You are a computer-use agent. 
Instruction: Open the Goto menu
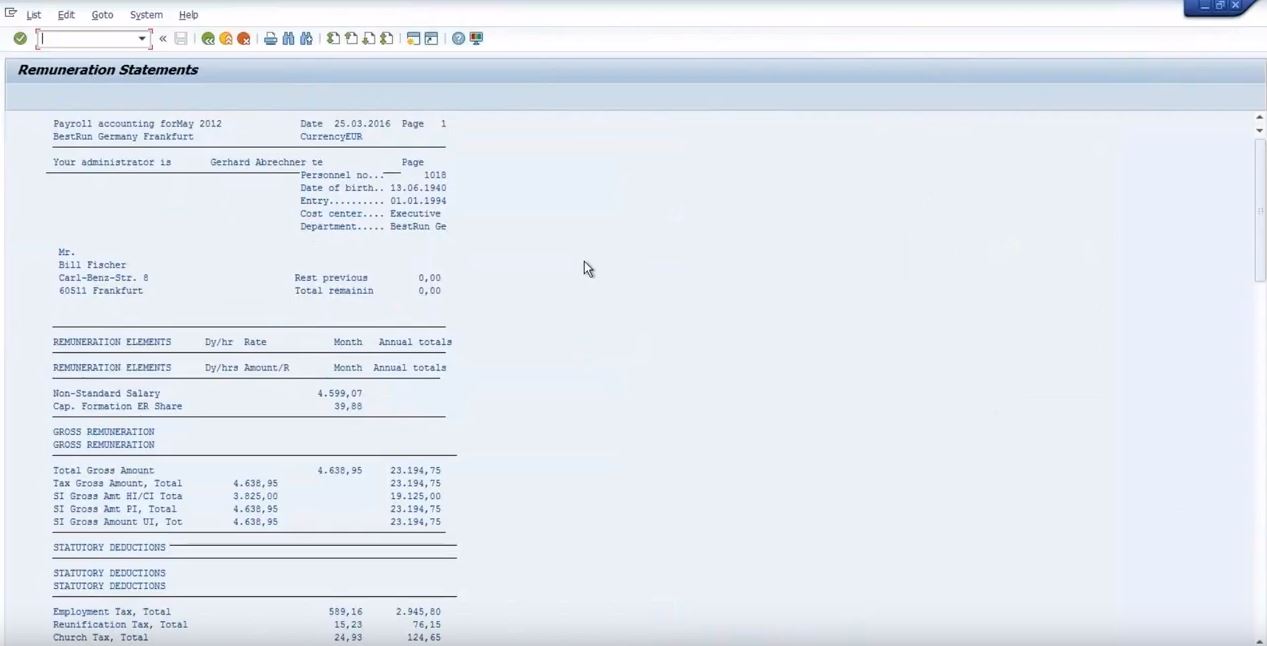[x=102, y=15]
